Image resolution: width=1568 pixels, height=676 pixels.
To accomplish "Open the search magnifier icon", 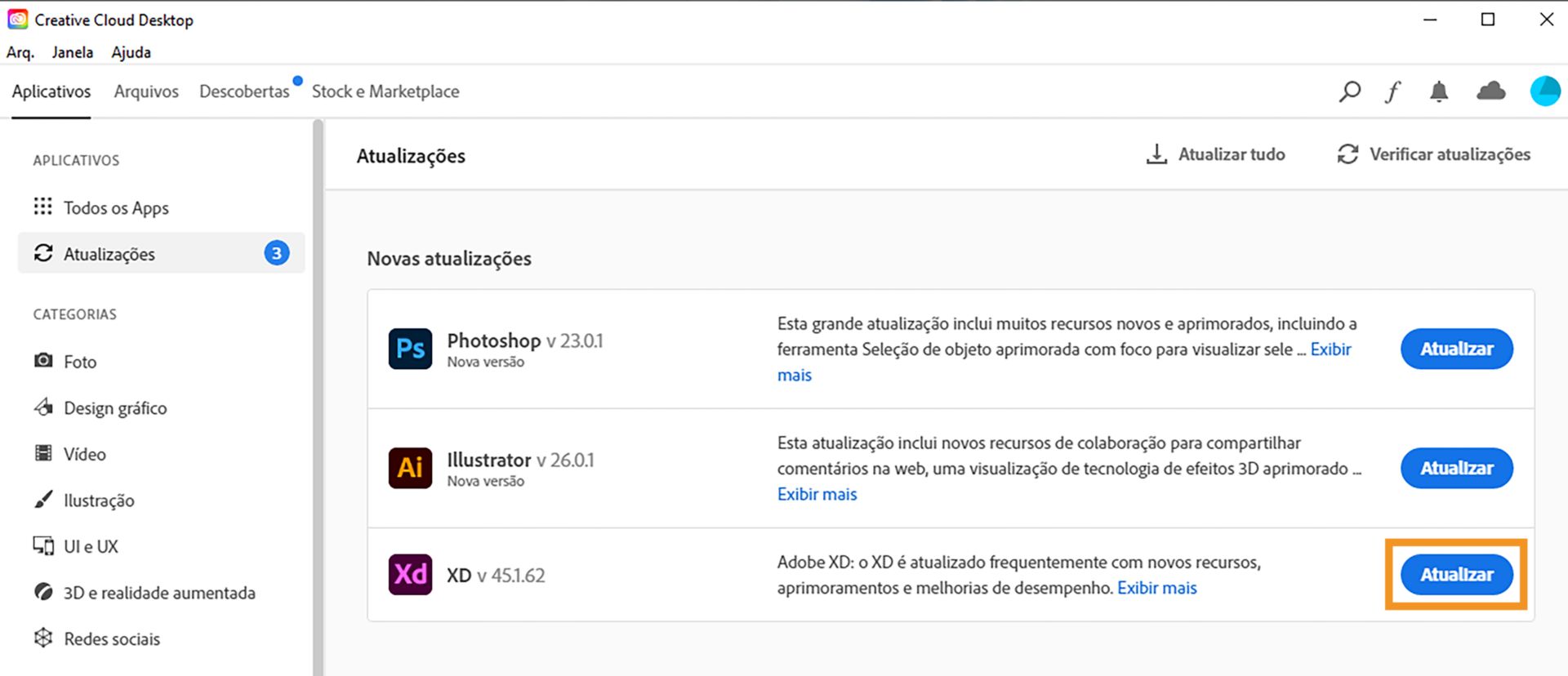I will click(x=1349, y=91).
